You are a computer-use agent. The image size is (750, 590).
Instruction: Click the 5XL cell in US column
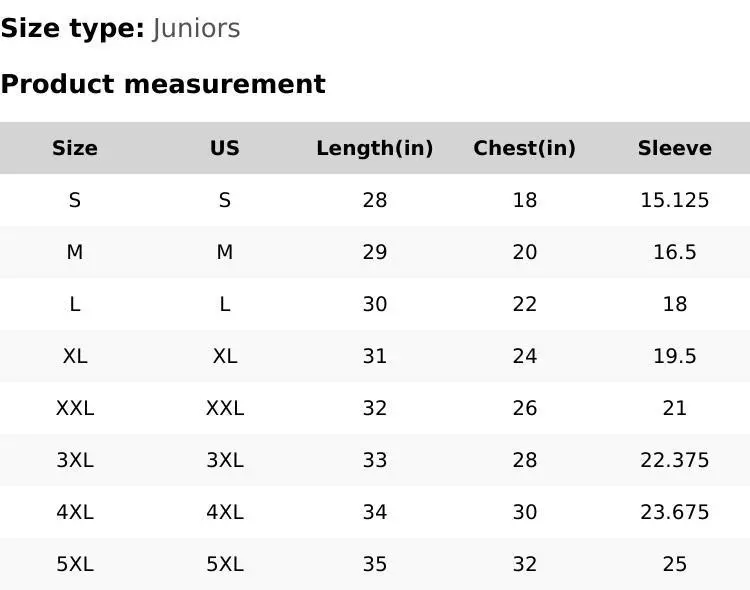point(225,564)
